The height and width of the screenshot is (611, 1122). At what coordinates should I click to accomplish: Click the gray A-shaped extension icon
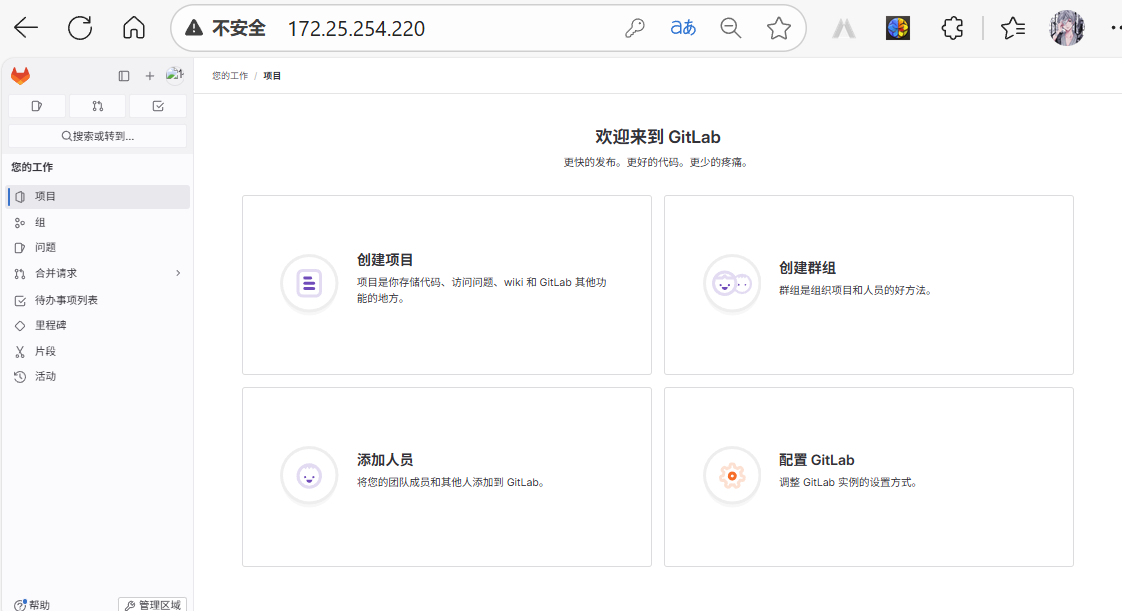point(844,29)
